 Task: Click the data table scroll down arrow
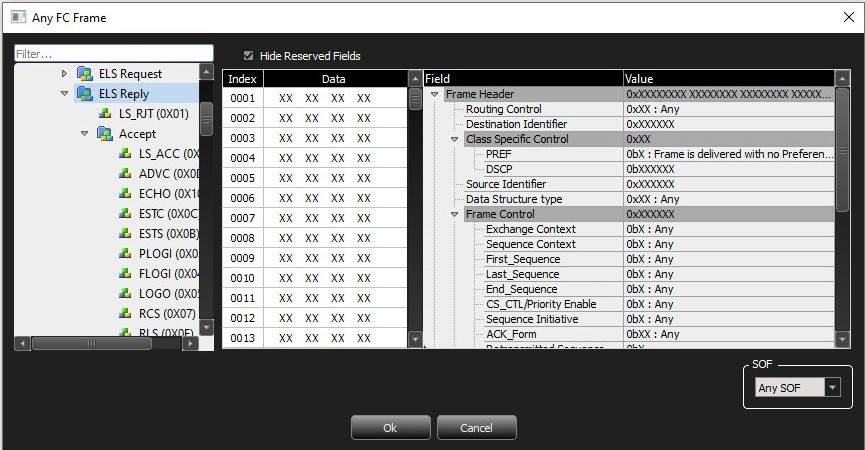[415, 339]
